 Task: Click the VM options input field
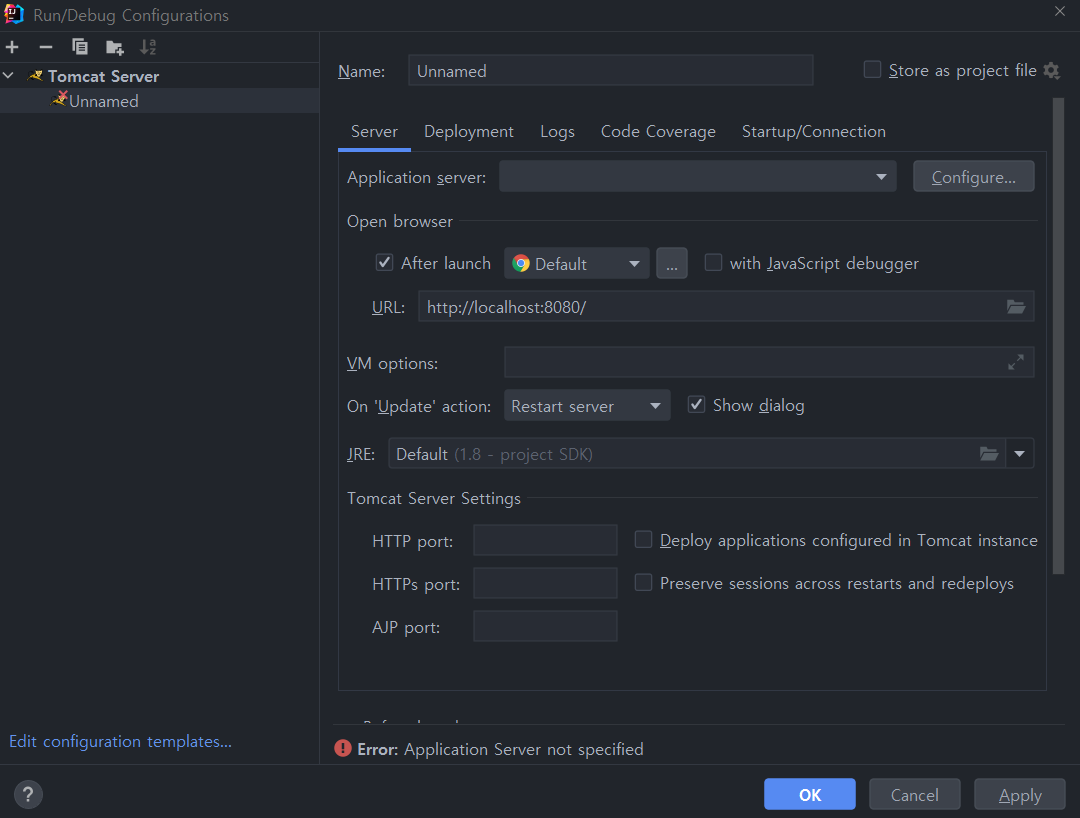tap(769, 362)
